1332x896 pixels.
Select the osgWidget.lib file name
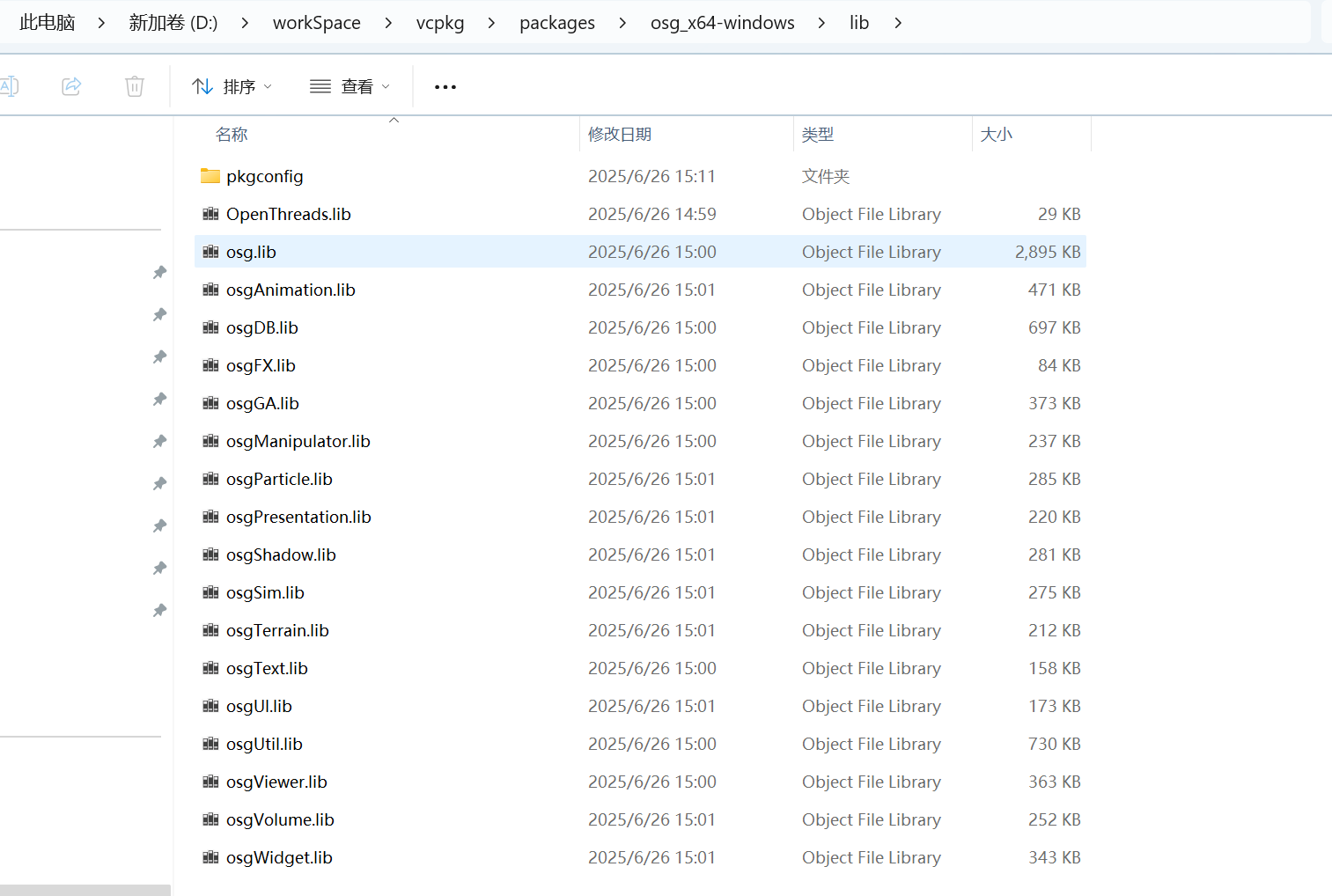279,857
